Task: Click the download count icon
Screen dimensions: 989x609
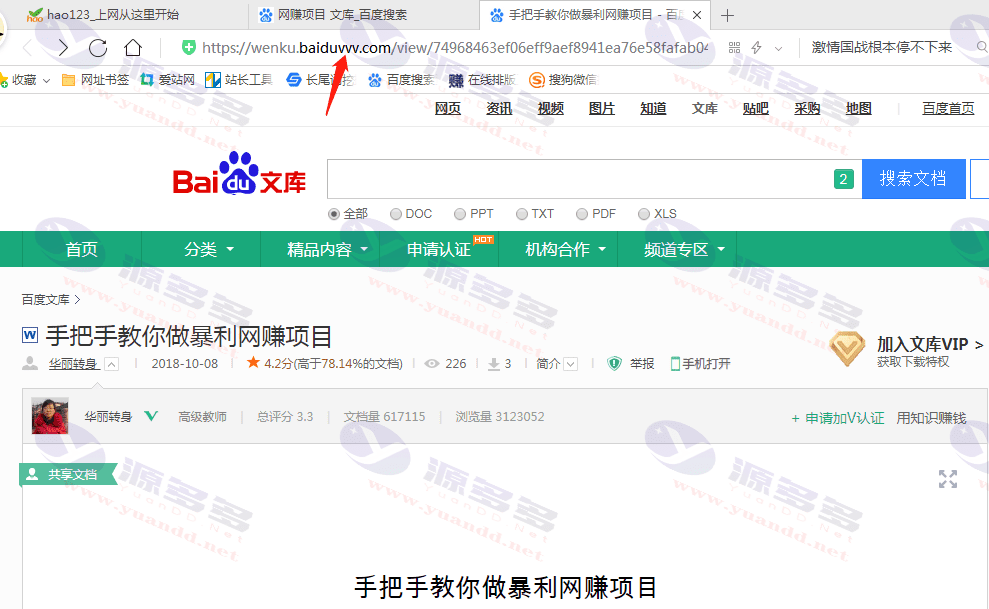Action: 494,364
